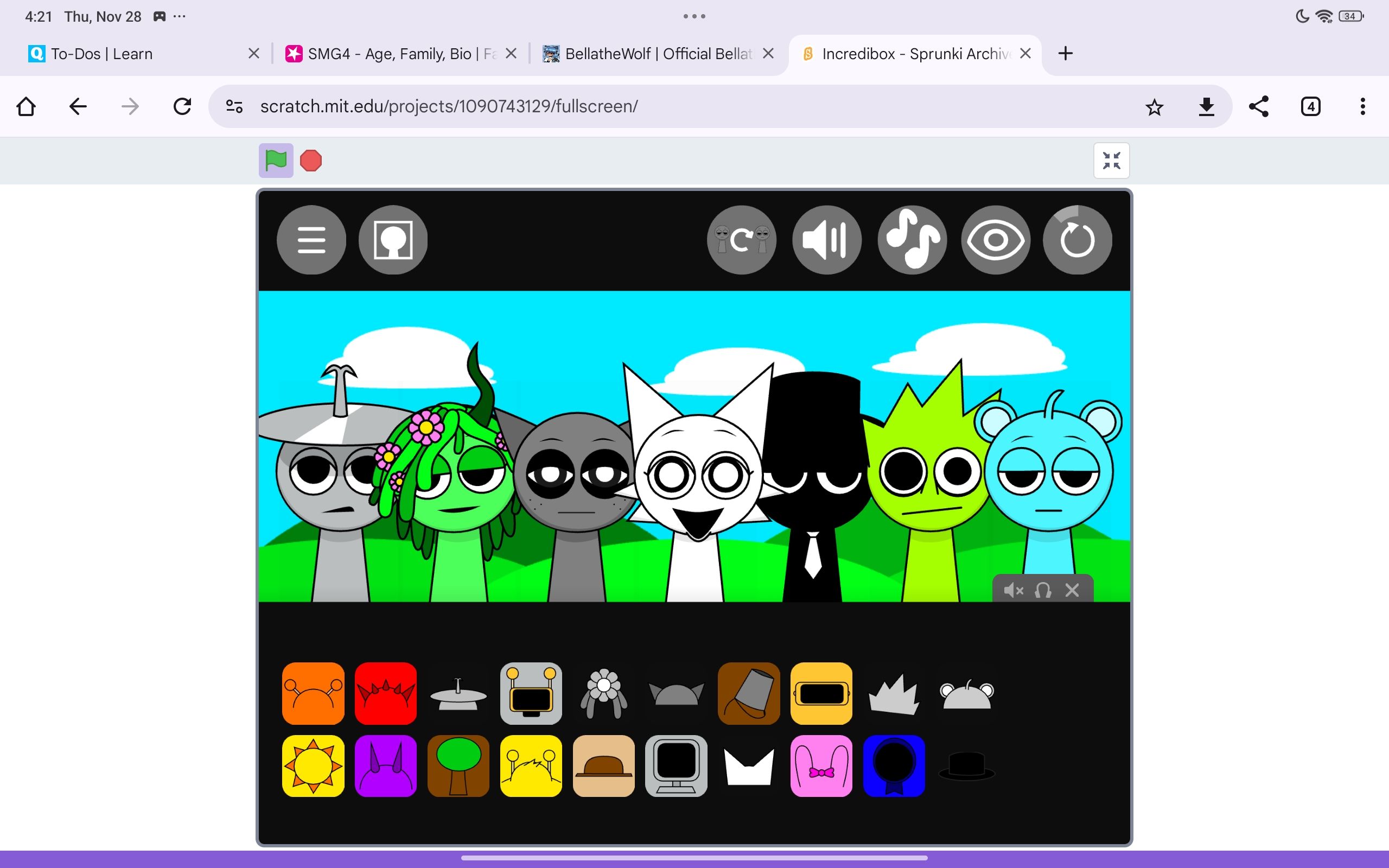Select the blue circle character icon
The width and height of the screenshot is (1389, 868).
pyautogui.click(x=894, y=766)
